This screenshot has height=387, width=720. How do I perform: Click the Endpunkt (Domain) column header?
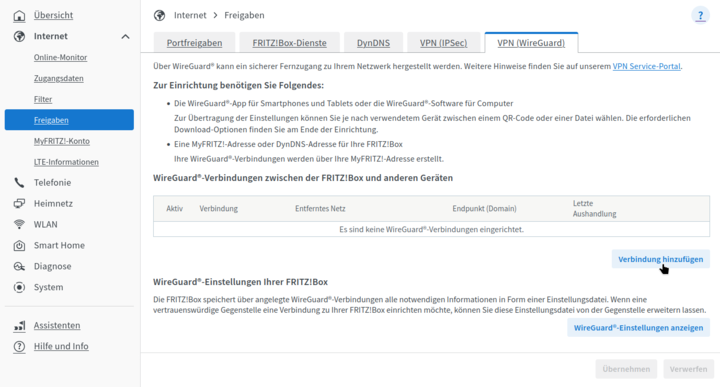click(x=484, y=208)
